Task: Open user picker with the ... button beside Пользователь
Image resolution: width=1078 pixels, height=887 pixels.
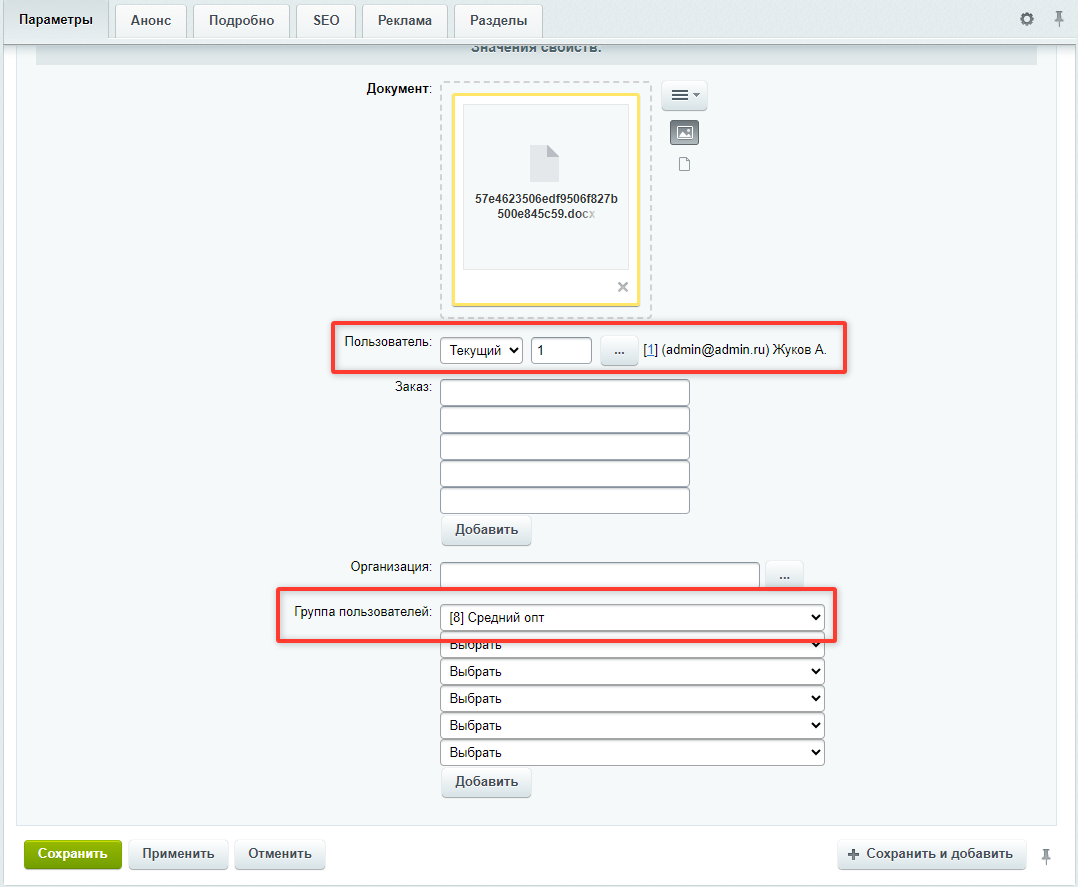Action: [619, 351]
